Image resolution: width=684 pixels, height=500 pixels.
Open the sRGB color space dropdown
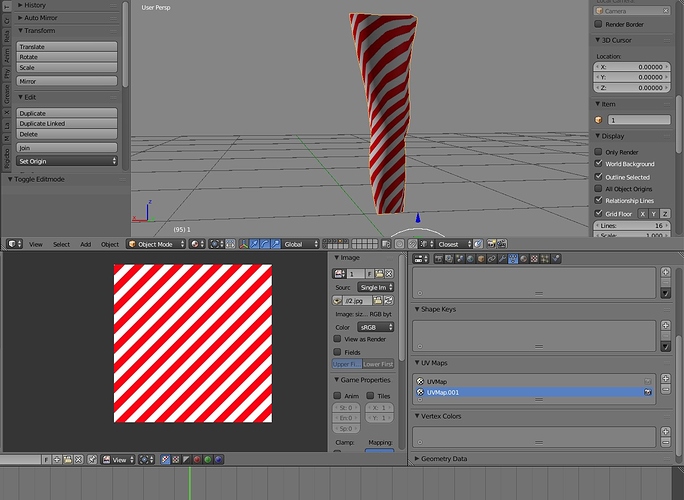coord(376,327)
